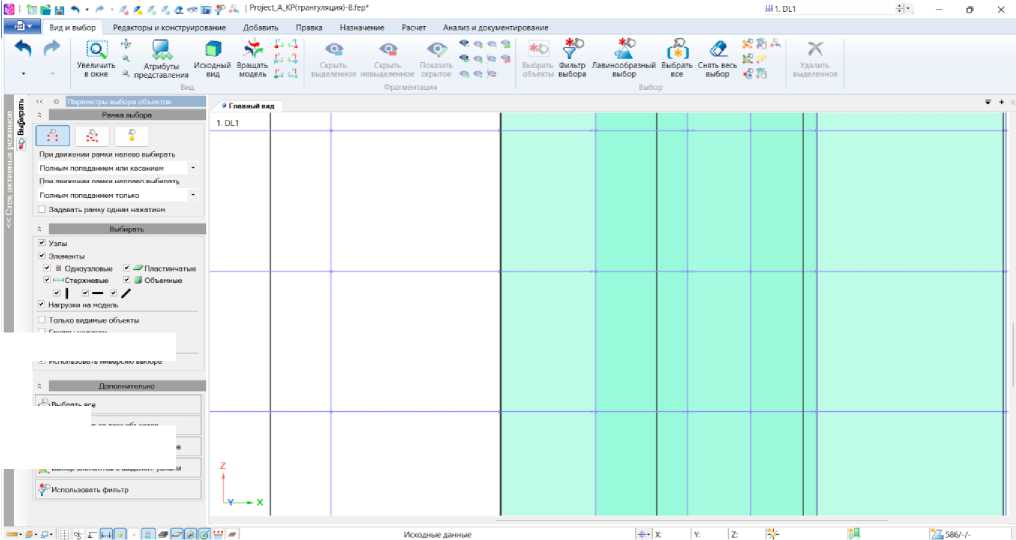Select the Главный вид view tab
Viewport: 1016px width, 540px height.
(x=248, y=106)
